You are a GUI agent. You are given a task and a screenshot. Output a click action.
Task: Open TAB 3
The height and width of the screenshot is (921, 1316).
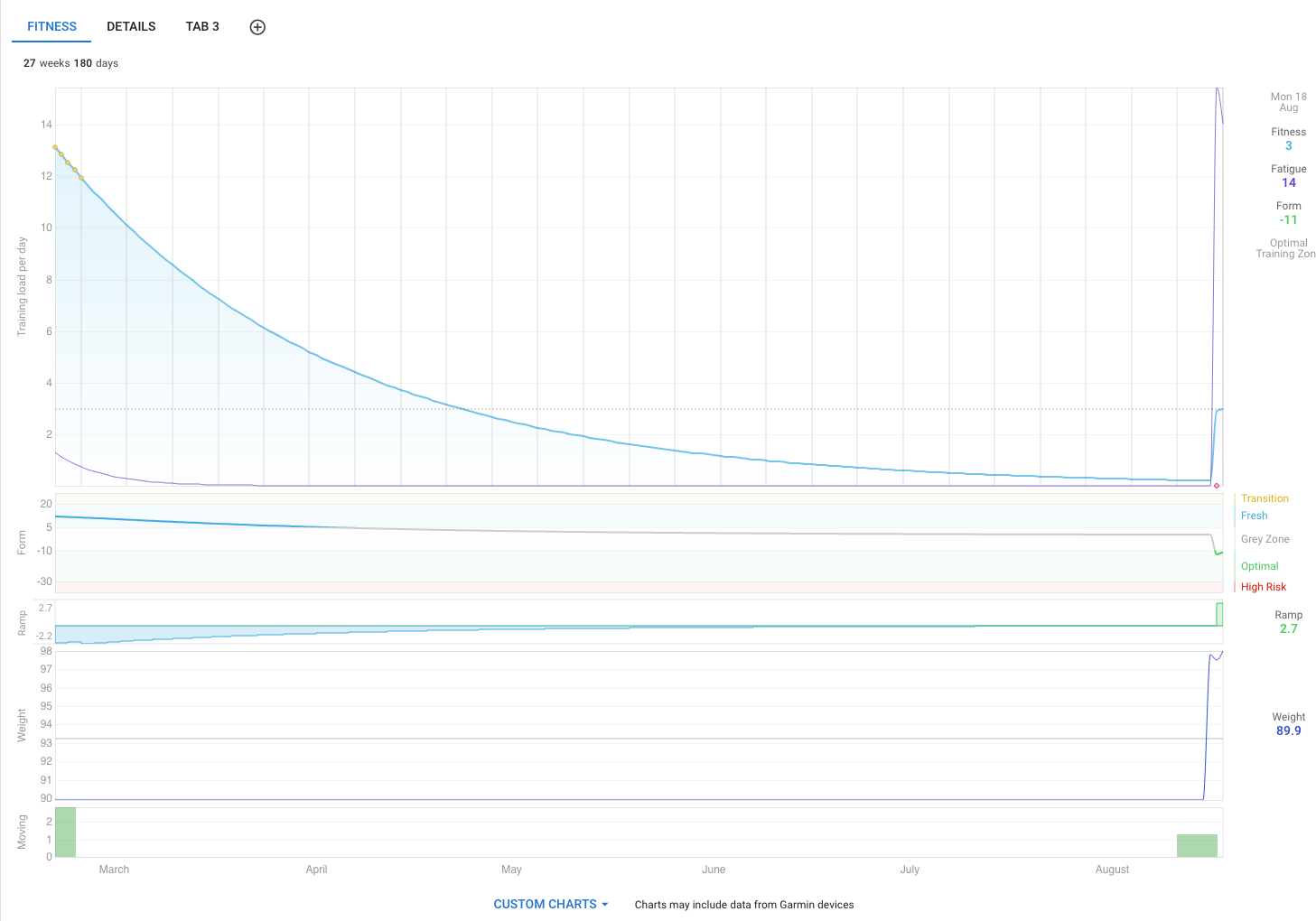coord(202,26)
